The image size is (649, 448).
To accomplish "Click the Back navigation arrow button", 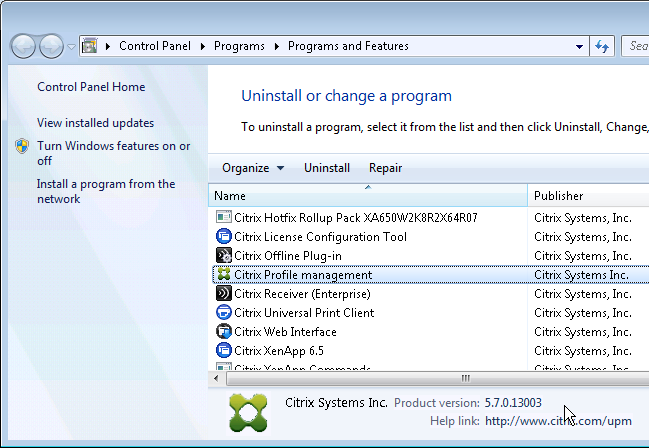I will pyautogui.click(x=23, y=46).
